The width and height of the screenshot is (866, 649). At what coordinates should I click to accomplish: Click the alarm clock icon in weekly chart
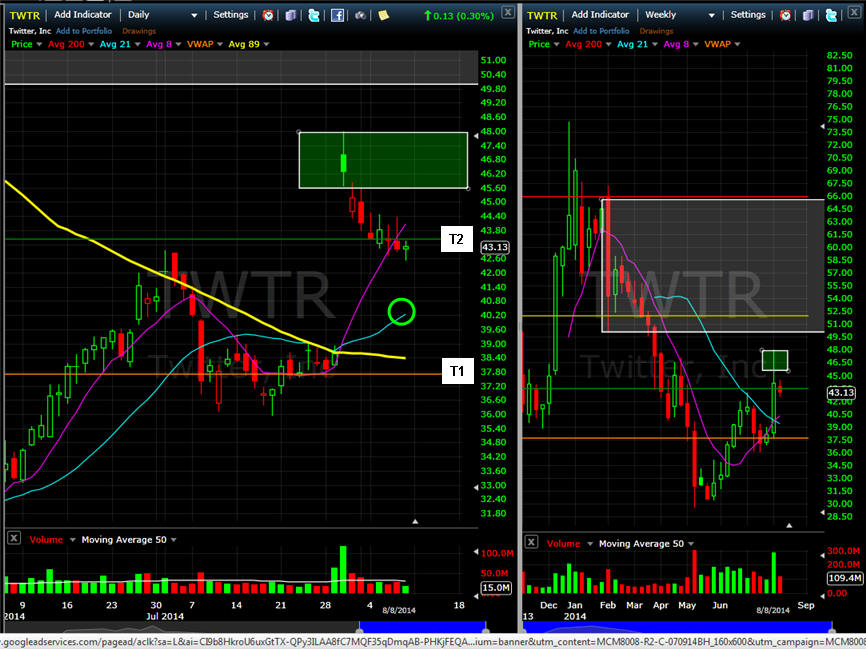787,15
